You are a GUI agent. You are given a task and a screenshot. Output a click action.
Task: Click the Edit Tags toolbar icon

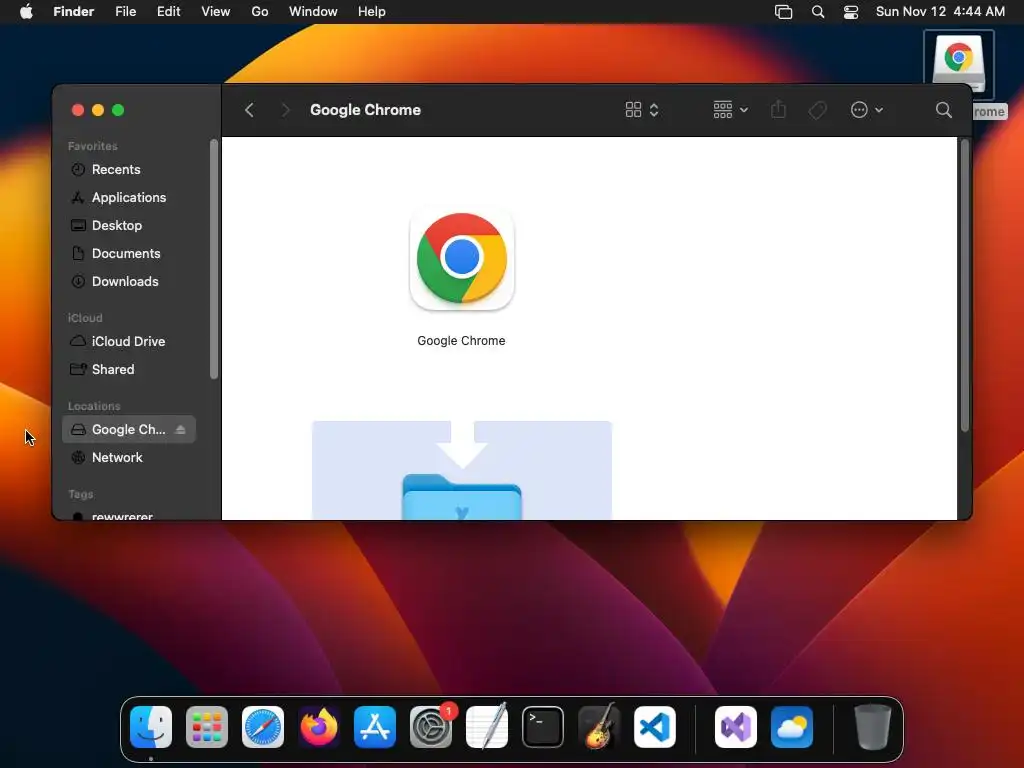(817, 110)
